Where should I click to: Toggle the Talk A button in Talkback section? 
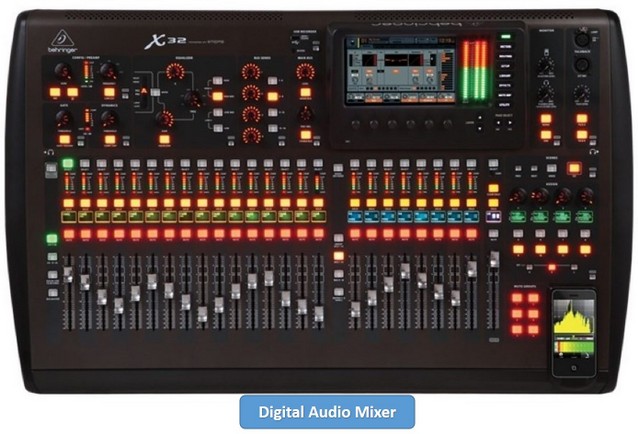click(x=582, y=119)
